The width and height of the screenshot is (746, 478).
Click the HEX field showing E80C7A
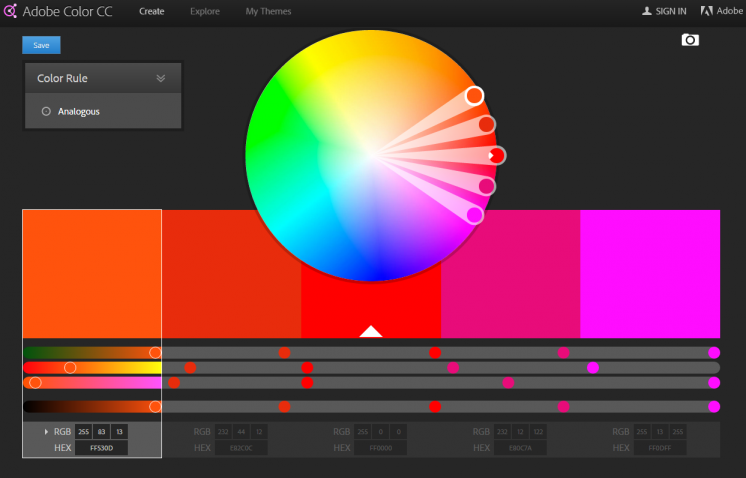(x=520, y=448)
